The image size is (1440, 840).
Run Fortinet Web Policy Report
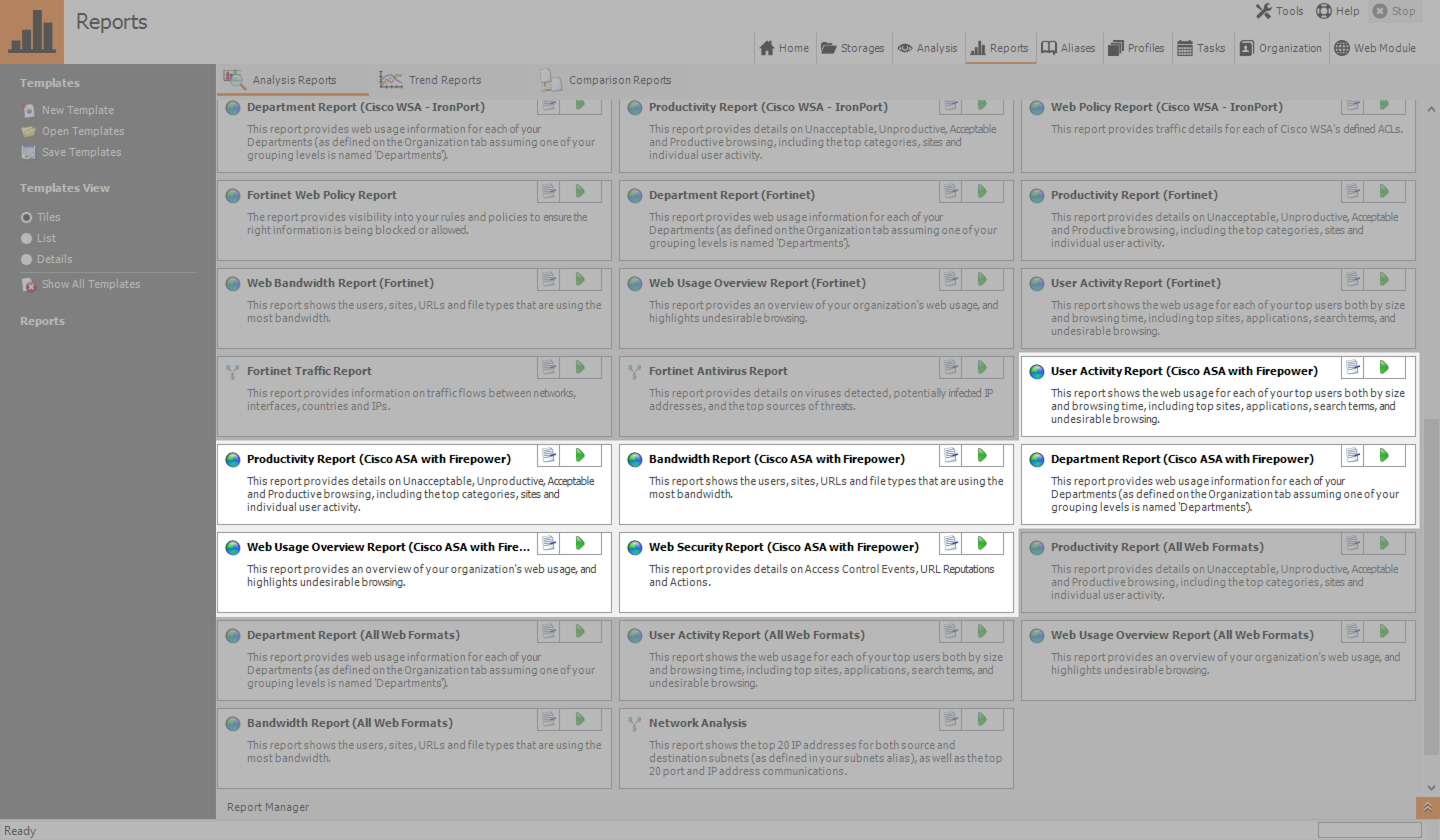coord(580,191)
